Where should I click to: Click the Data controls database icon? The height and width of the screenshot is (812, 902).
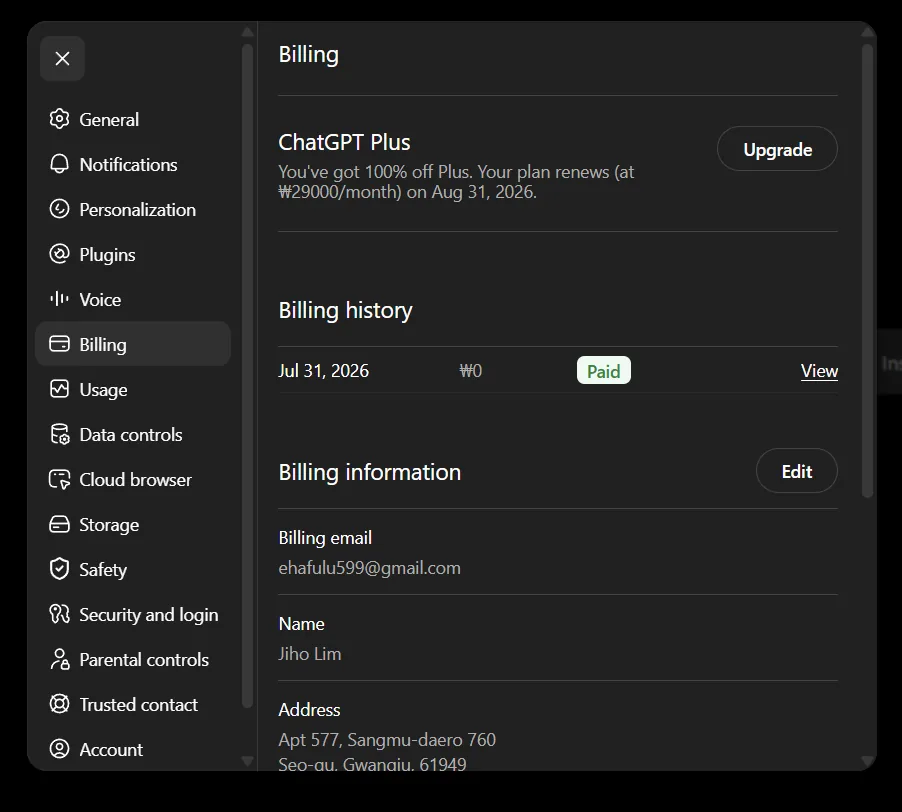pyautogui.click(x=59, y=434)
